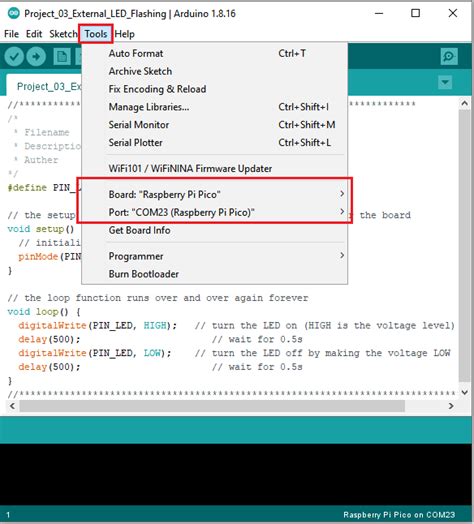
Task: Open the tab options dropdown arrow
Action: tap(445, 82)
